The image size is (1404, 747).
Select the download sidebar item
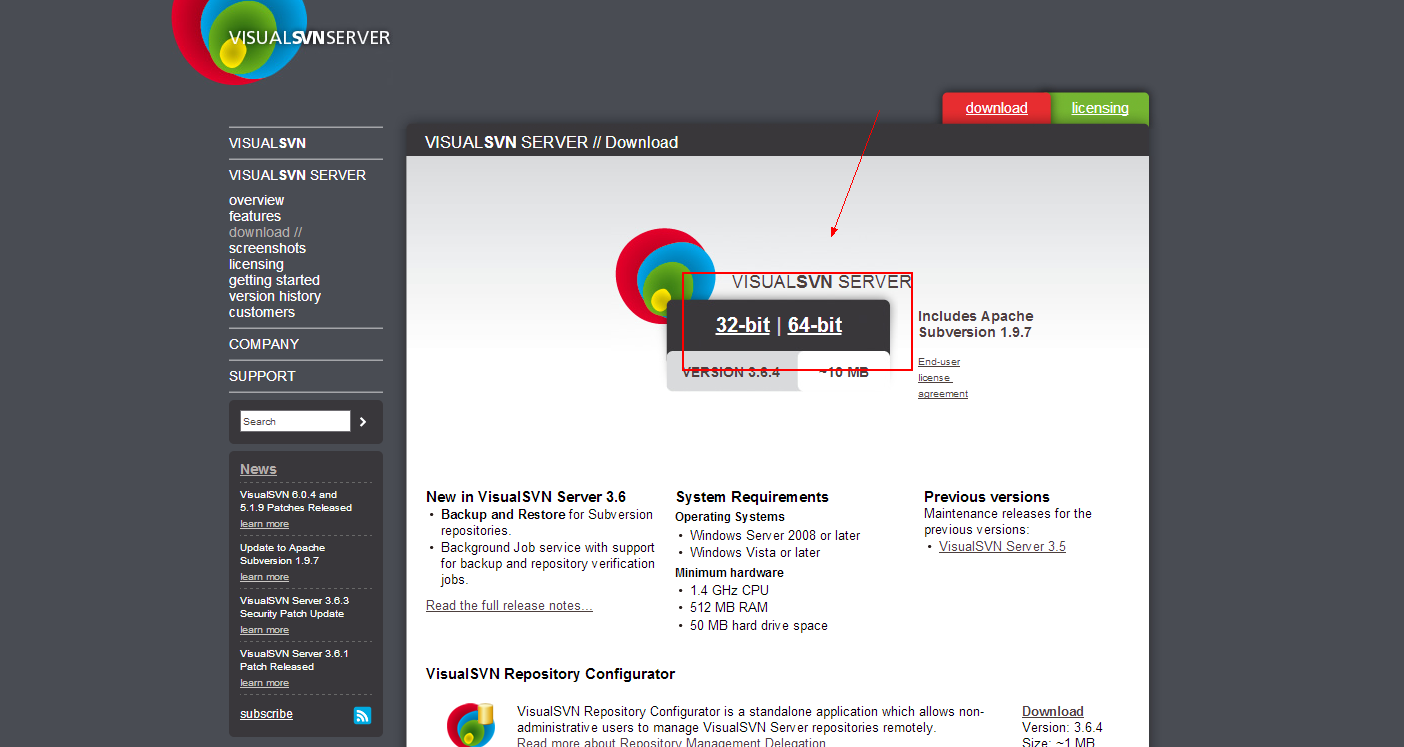point(265,232)
